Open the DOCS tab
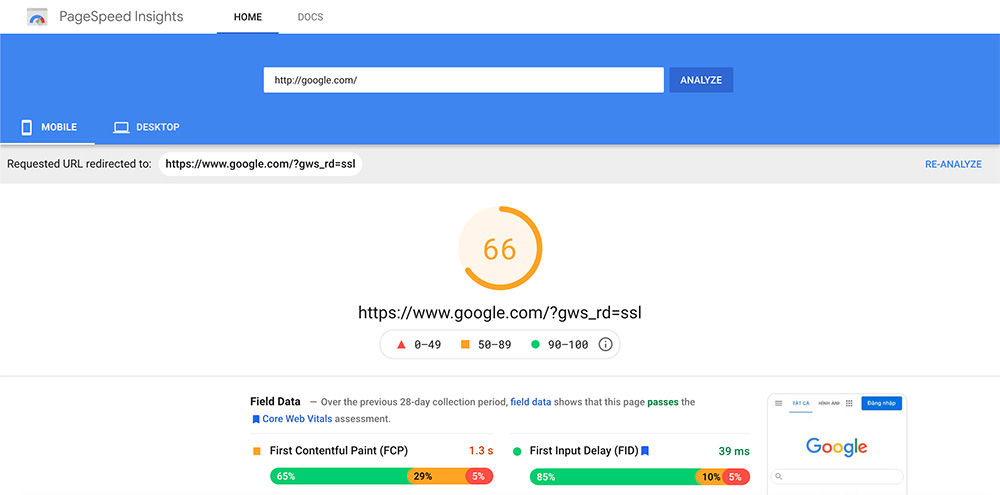This screenshot has height=495, width=1000. pyautogui.click(x=310, y=17)
